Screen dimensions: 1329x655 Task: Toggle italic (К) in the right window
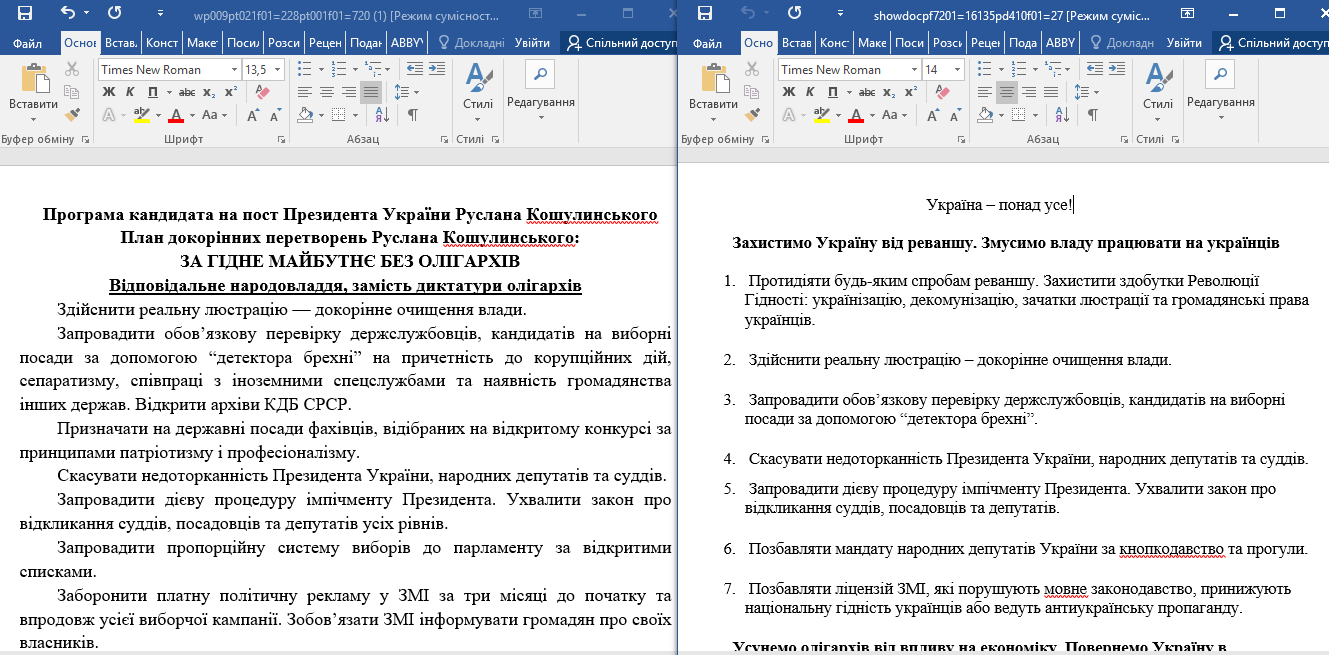812,92
